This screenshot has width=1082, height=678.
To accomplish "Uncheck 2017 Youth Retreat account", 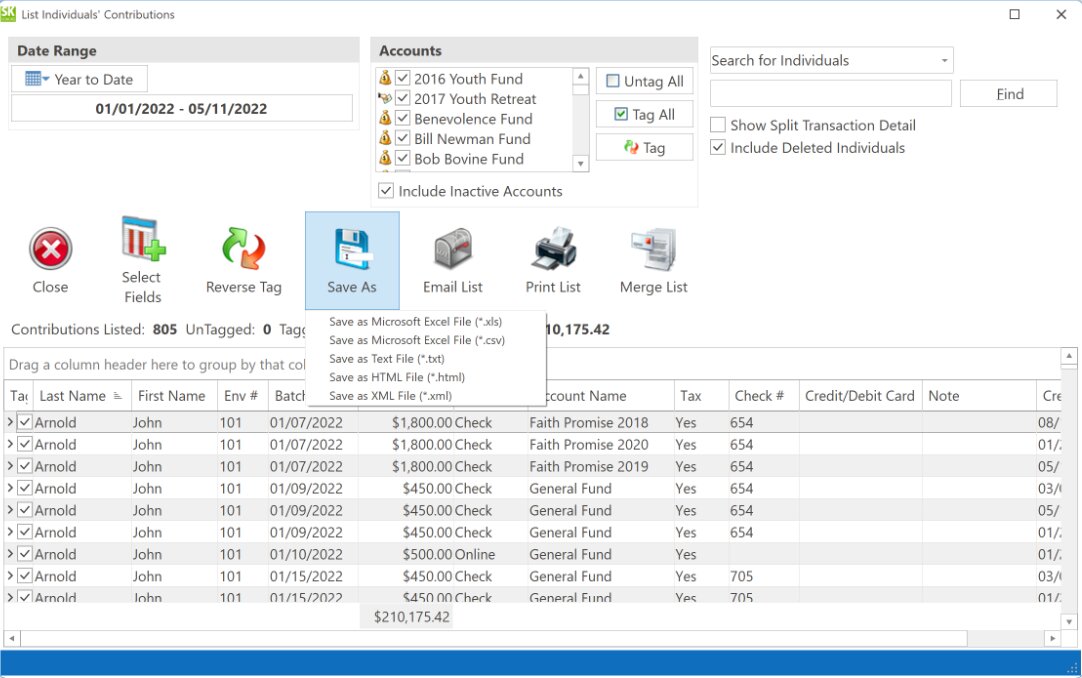I will click(403, 99).
